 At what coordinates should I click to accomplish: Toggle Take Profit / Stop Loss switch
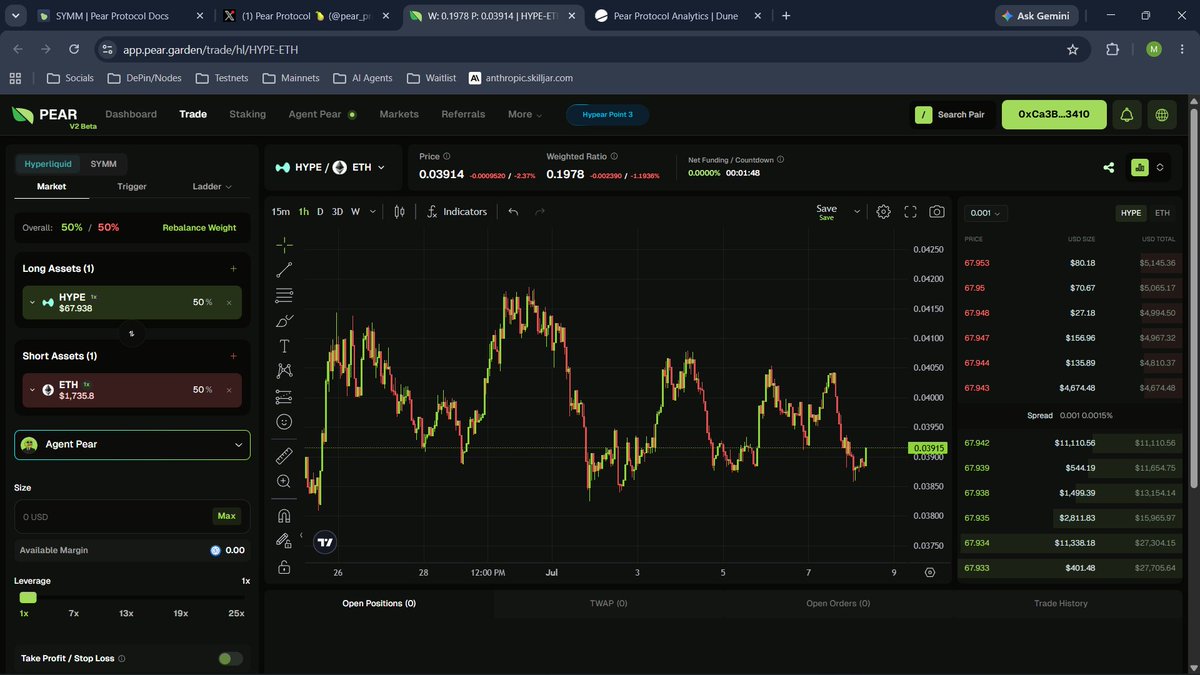point(230,659)
